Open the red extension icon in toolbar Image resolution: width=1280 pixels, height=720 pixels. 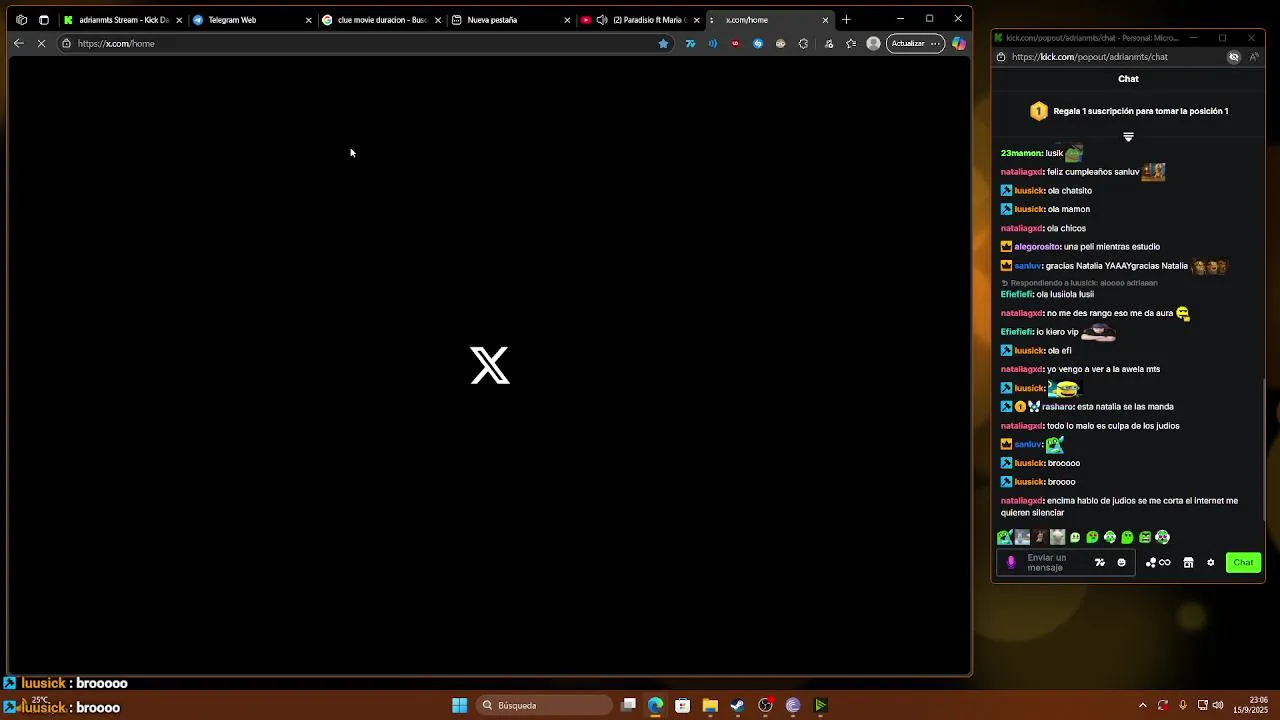pos(736,43)
